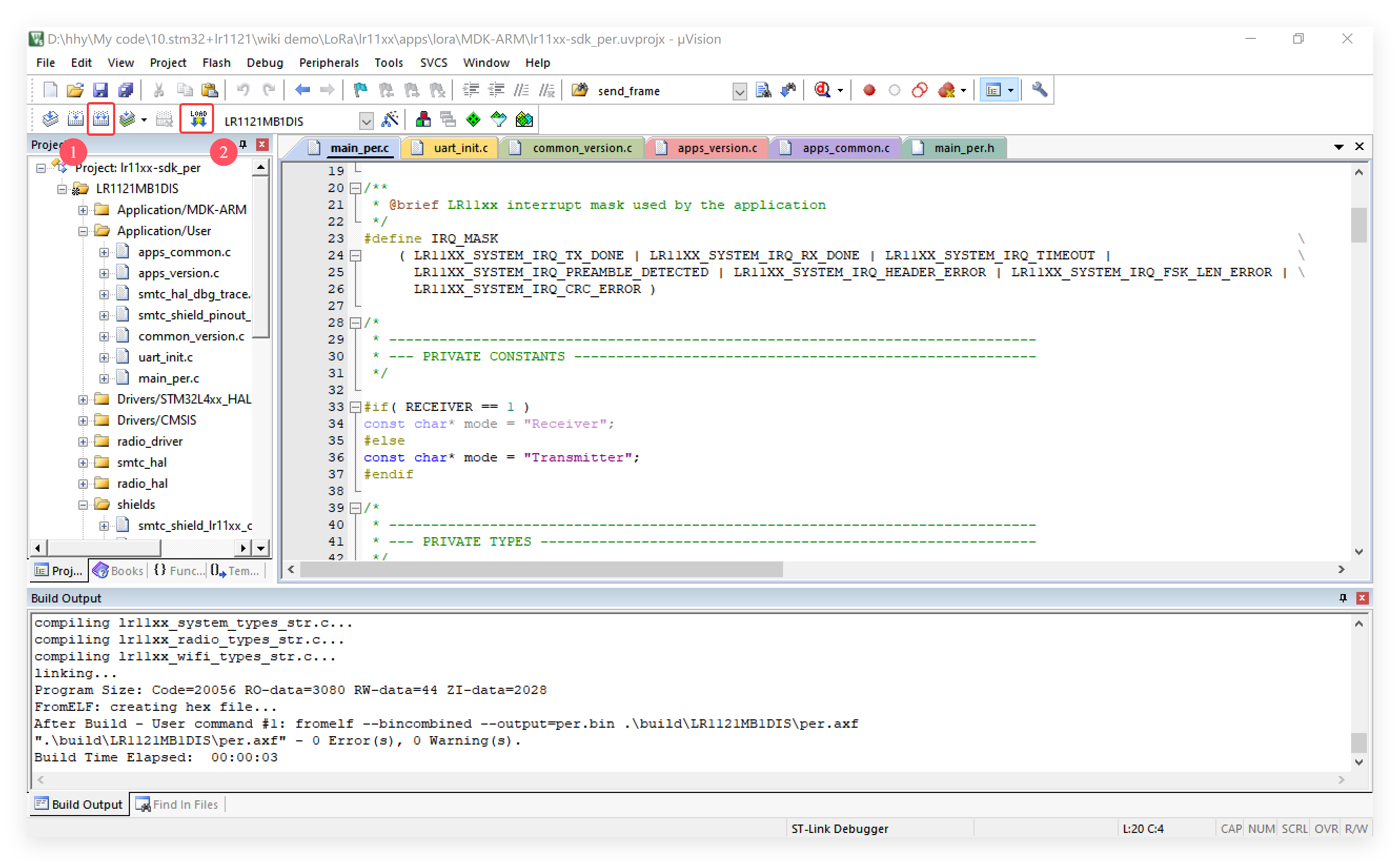Collapse the code fold at line 24

tap(355, 255)
